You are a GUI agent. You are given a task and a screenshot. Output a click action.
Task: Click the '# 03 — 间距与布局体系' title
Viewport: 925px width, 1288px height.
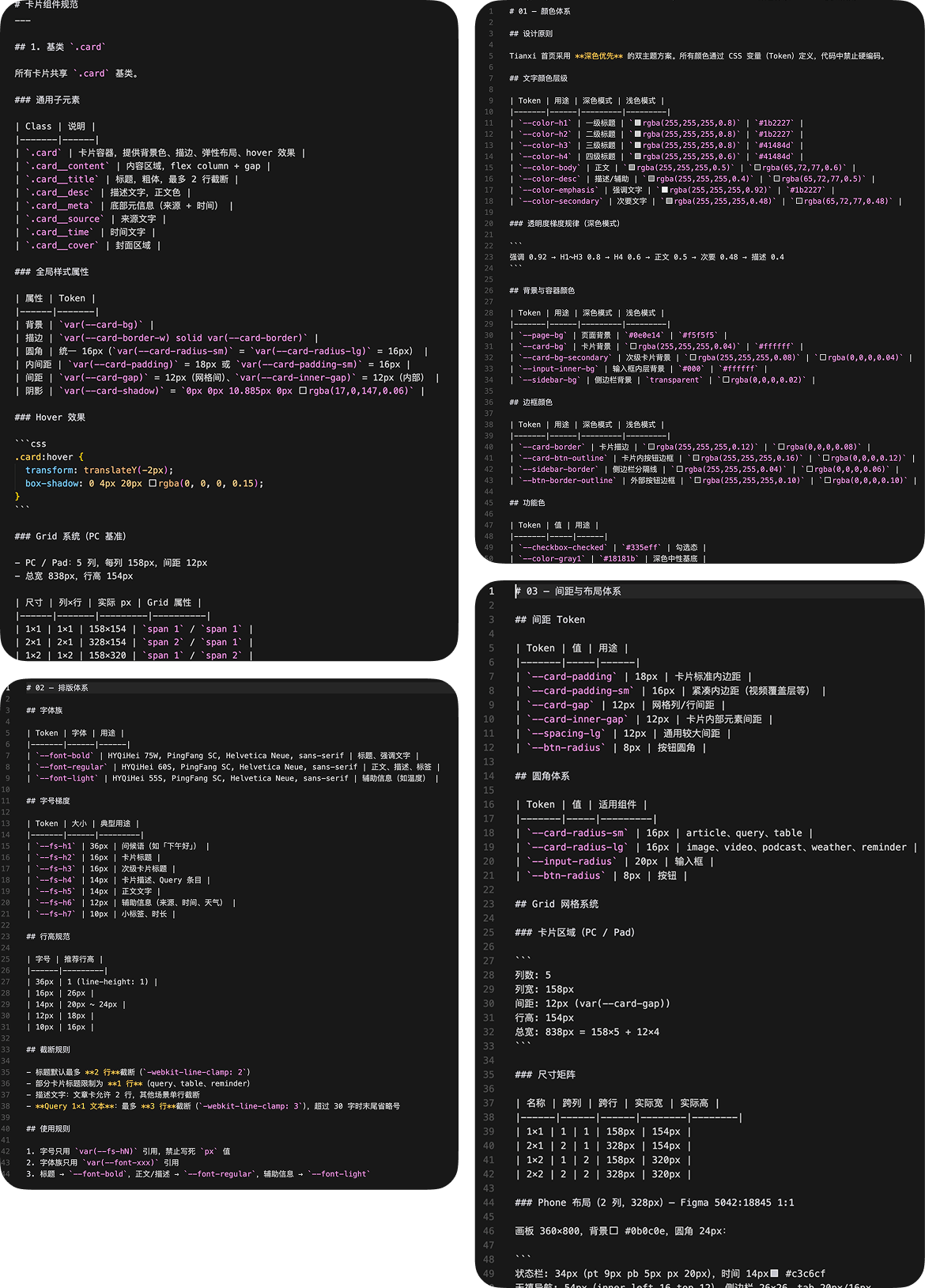pyautogui.click(x=568, y=591)
